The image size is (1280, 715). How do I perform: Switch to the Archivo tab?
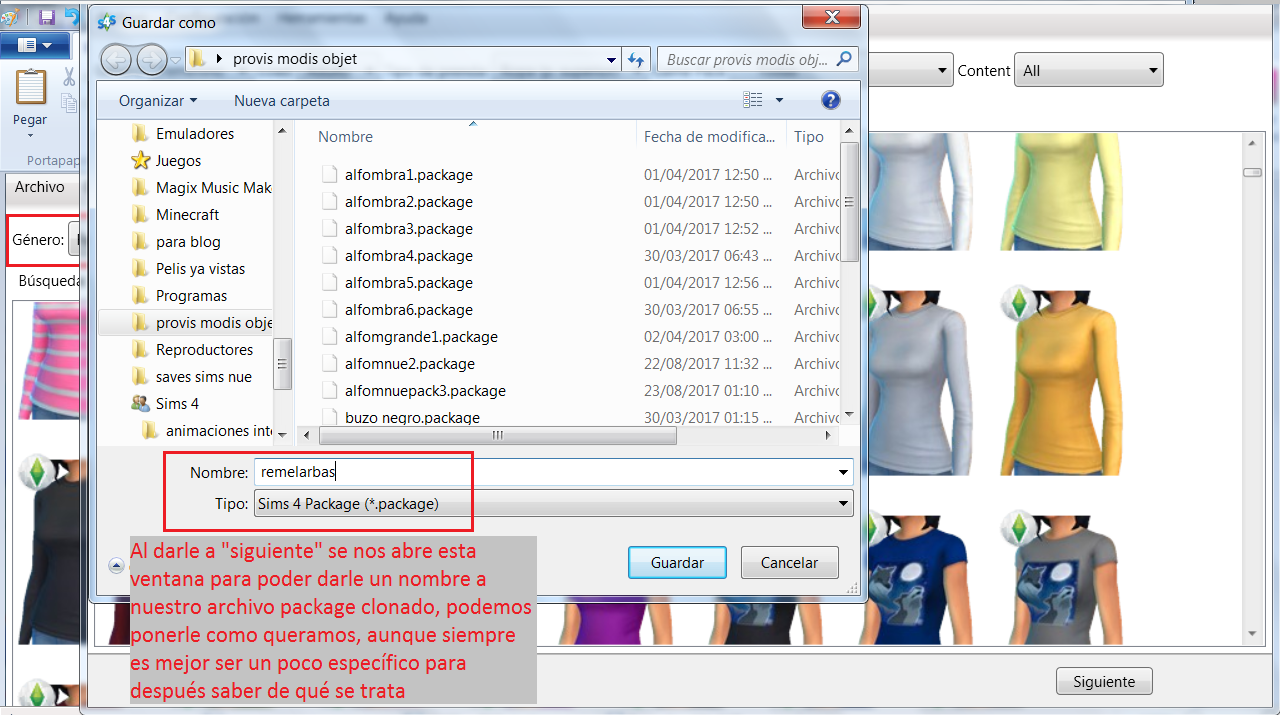pyautogui.click(x=40, y=187)
